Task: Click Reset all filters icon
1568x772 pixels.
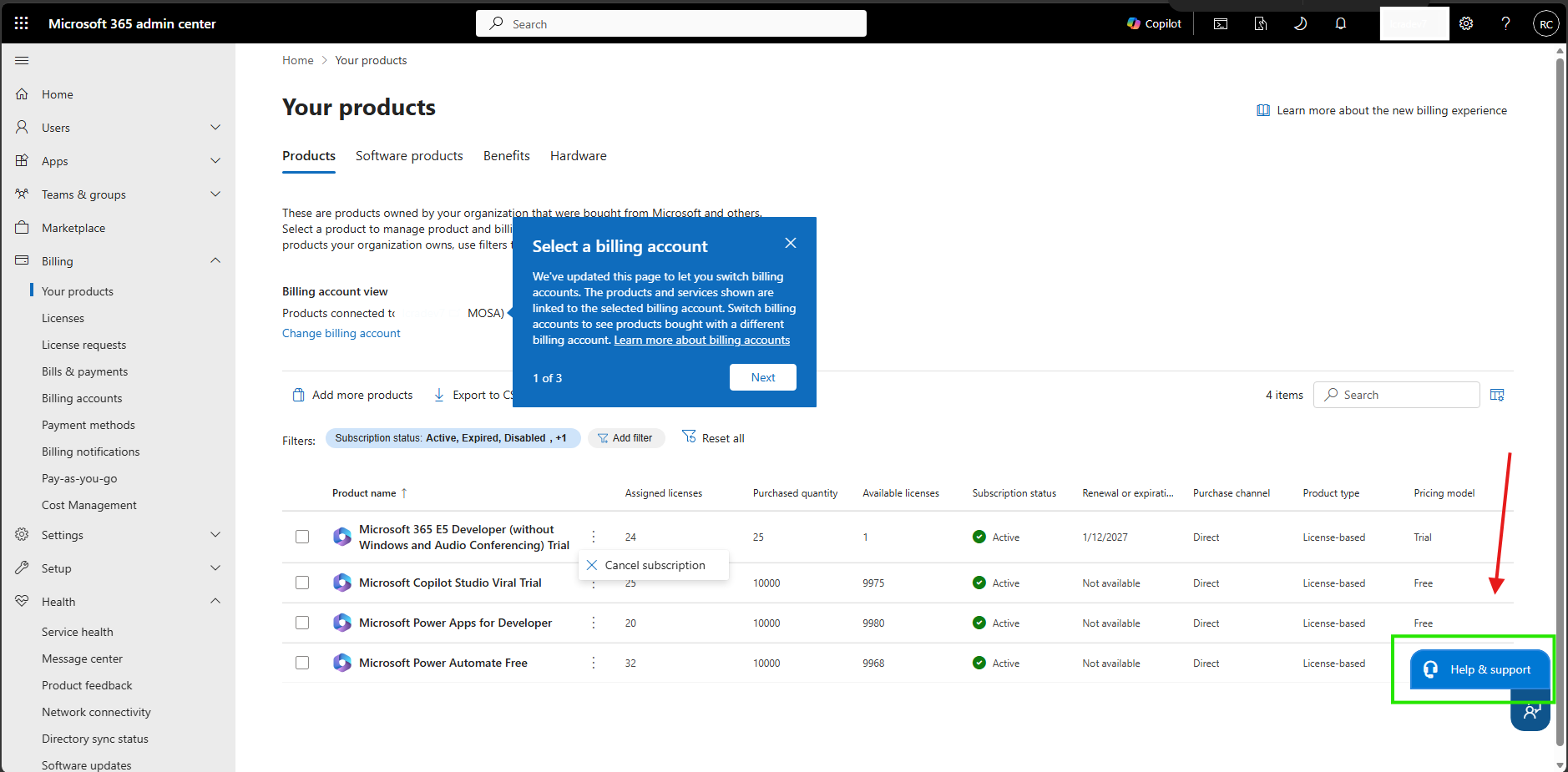Action: pyautogui.click(x=689, y=436)
